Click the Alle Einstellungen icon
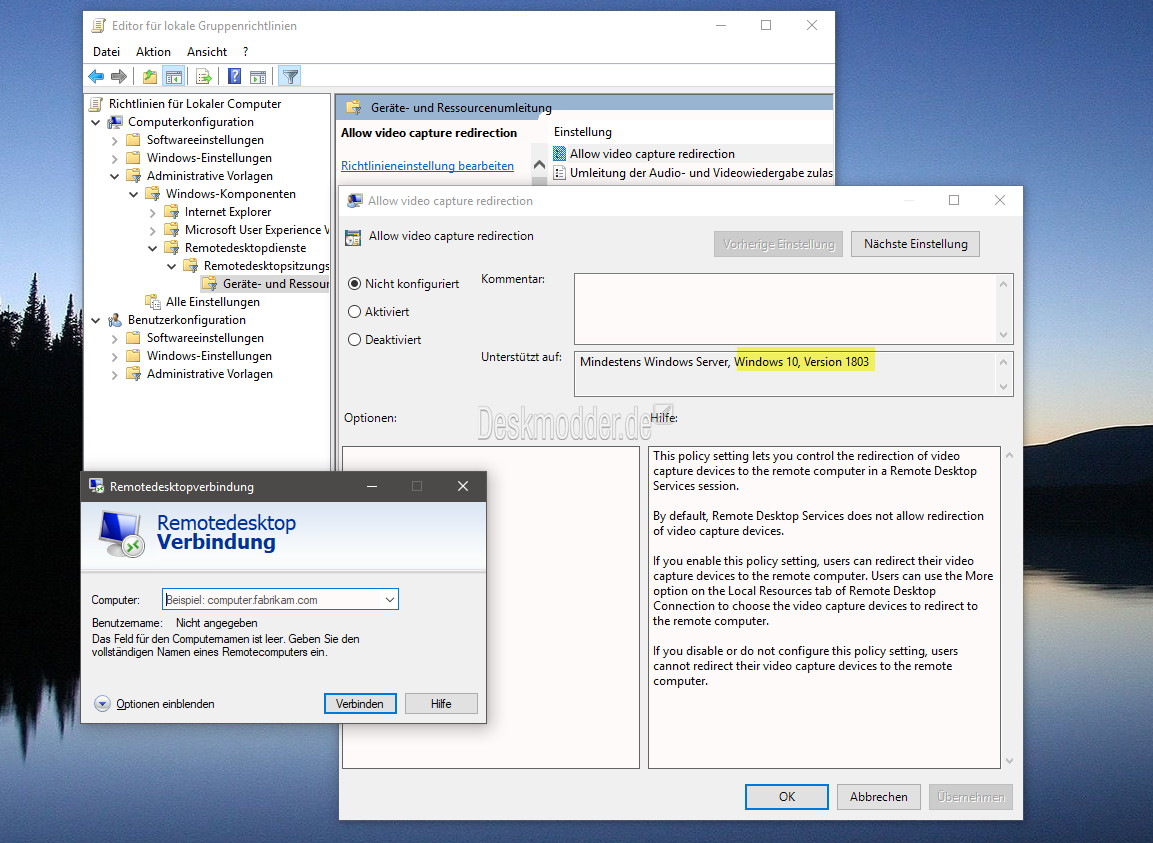Screen dimensions: 1153x843 [x=153, y=302]
